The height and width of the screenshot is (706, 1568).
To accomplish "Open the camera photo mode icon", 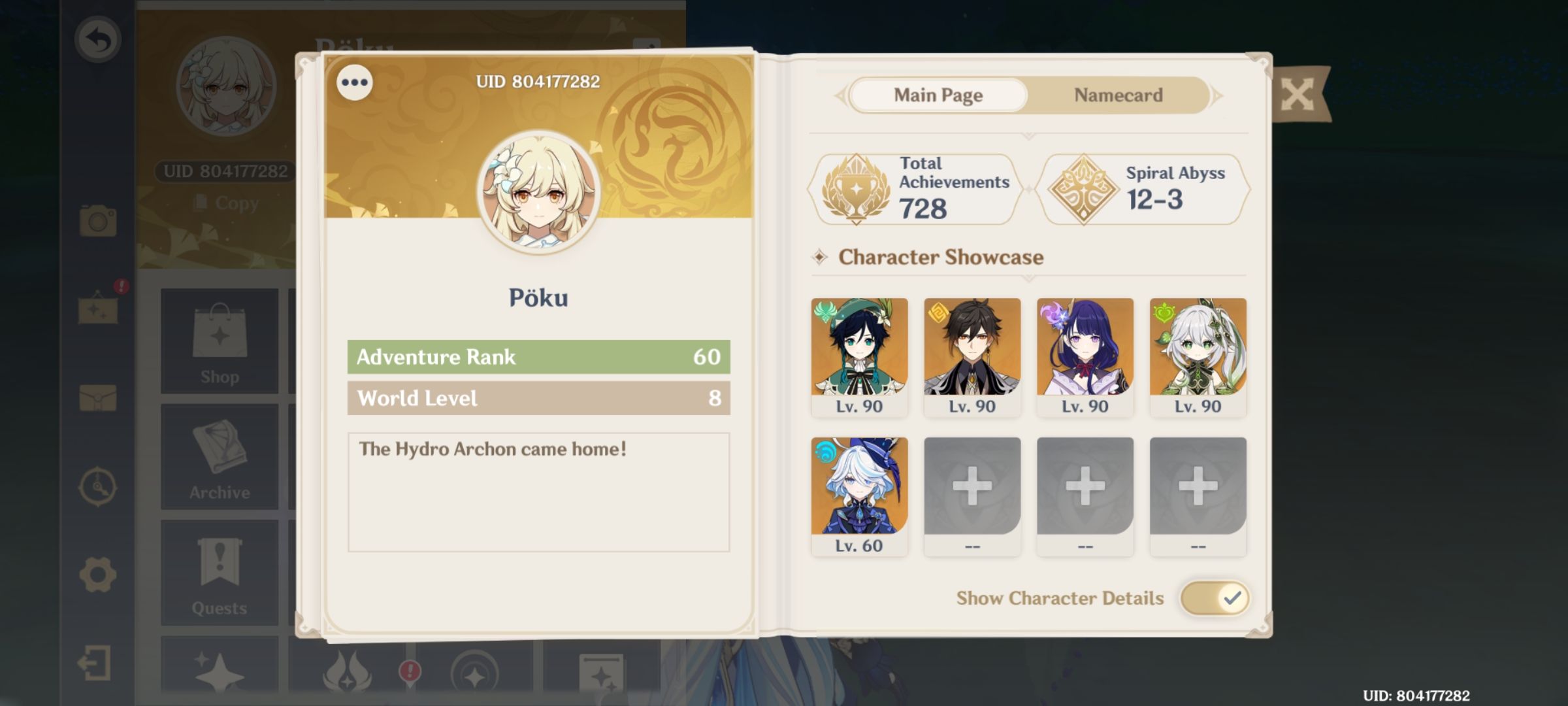I will tap(98, 220).
